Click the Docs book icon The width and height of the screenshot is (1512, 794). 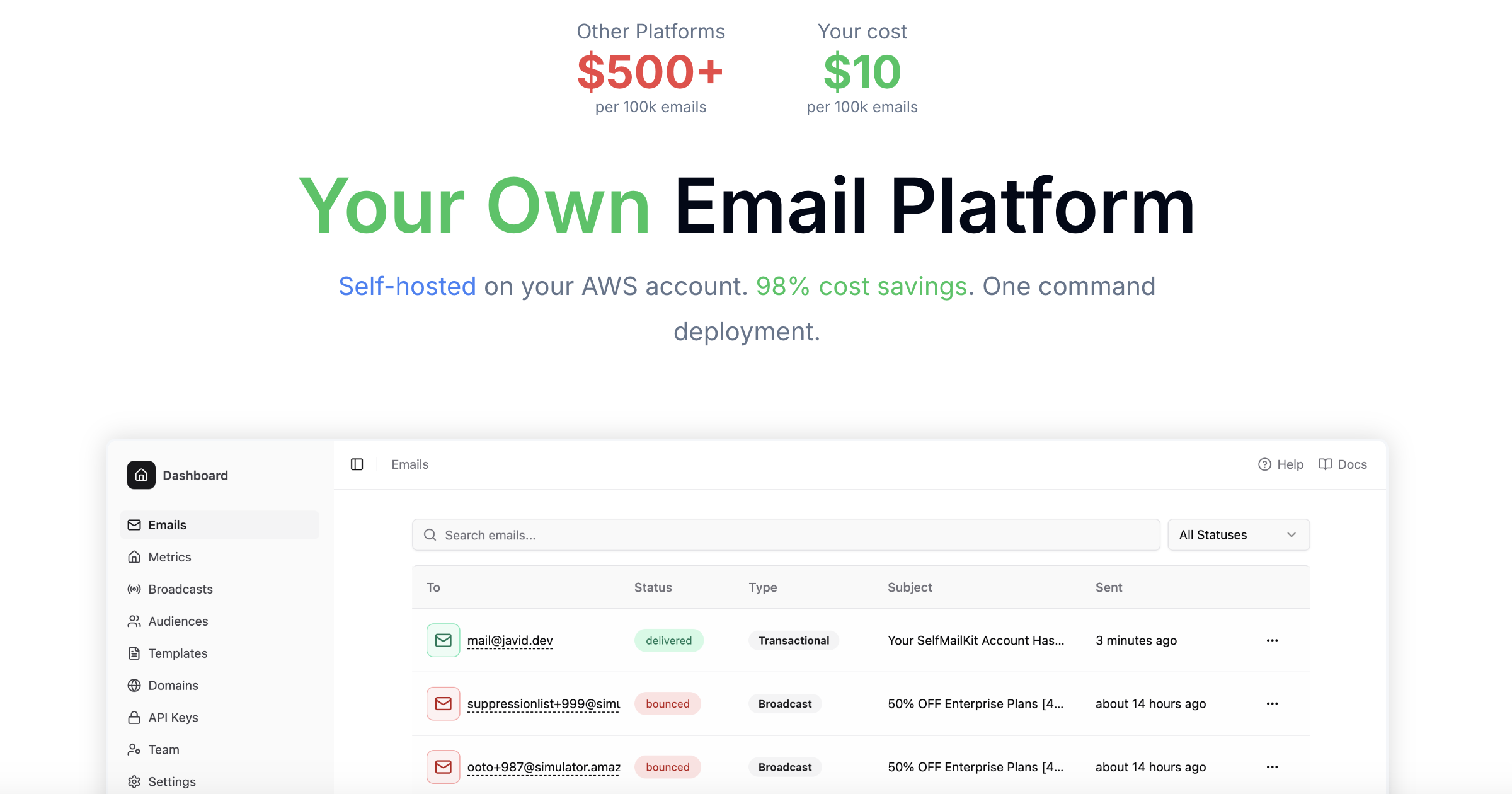point(1326,464)
